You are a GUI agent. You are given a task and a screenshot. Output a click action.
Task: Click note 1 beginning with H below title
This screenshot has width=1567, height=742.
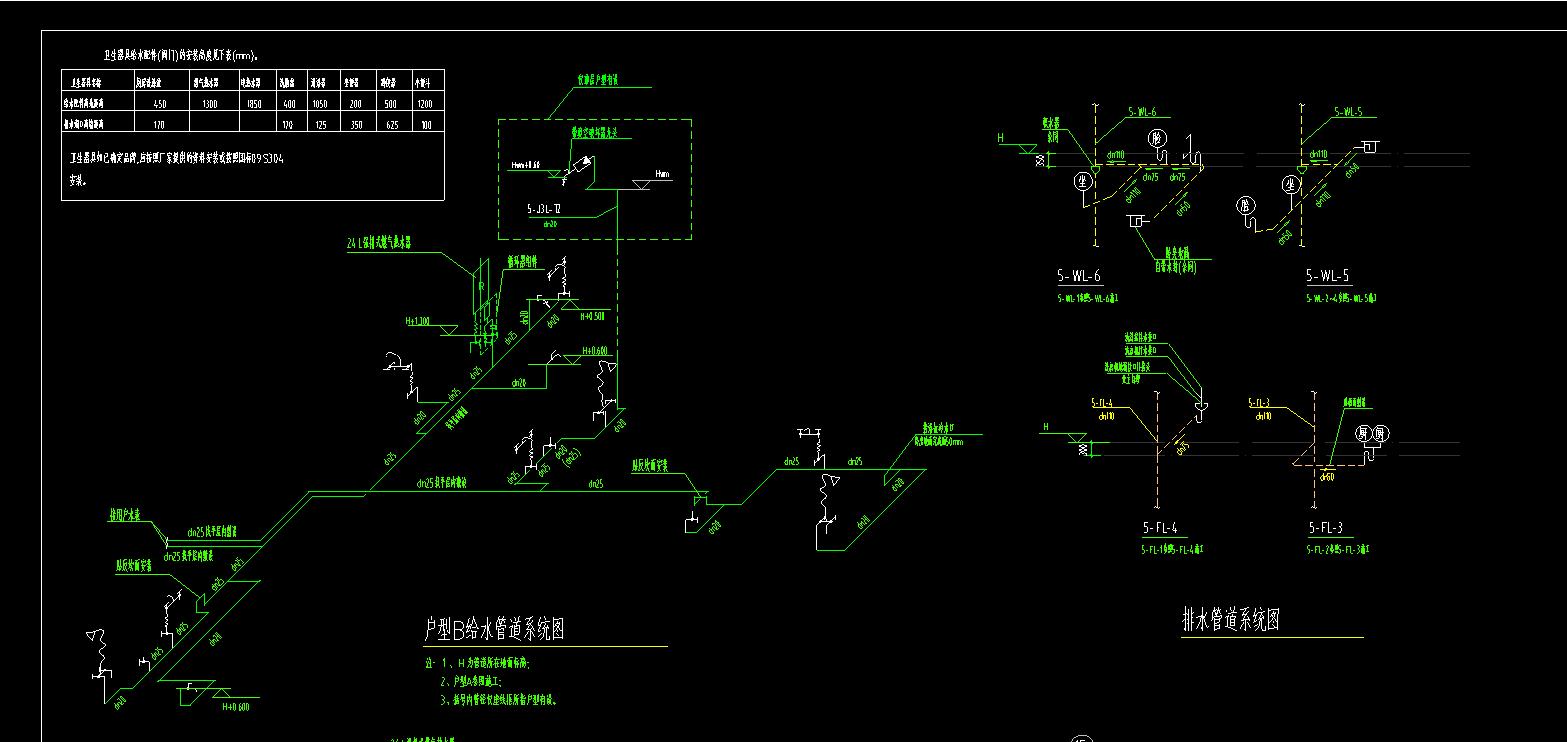coord(483,663)
